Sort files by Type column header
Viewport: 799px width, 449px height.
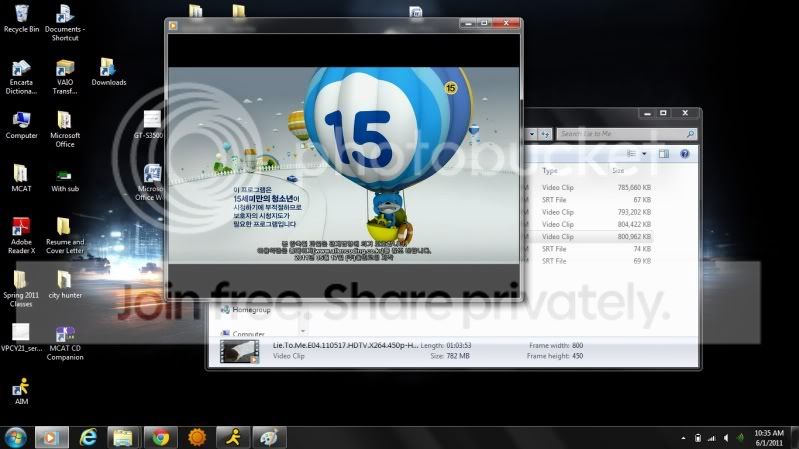tap(550, 171)
